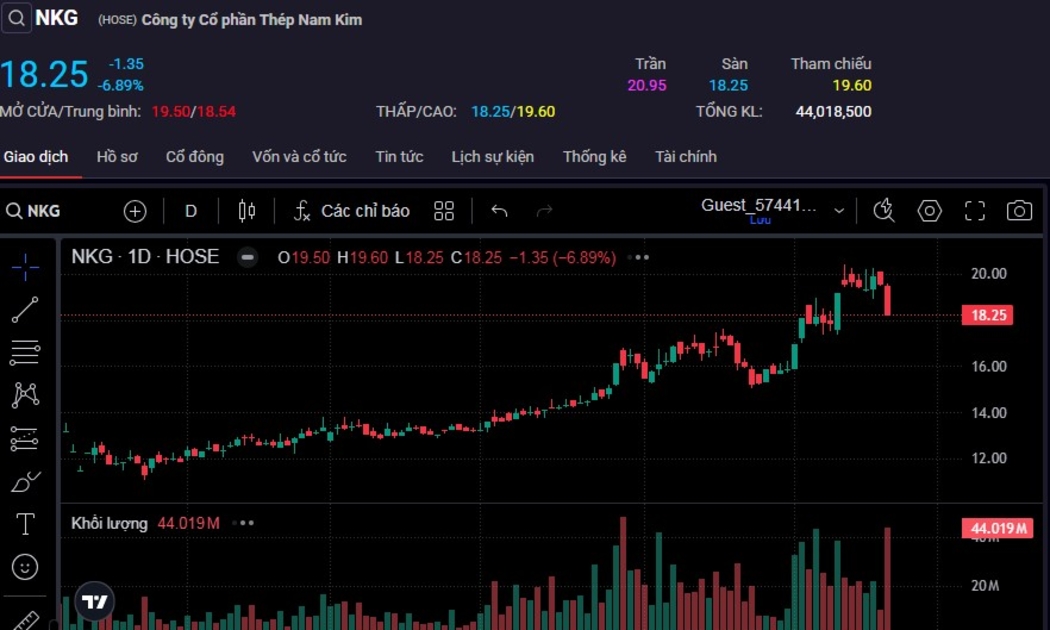Open the Các chỉ báo indicators menu
This screenshot has height=630, width=1050.
click(x=352, y=211)
